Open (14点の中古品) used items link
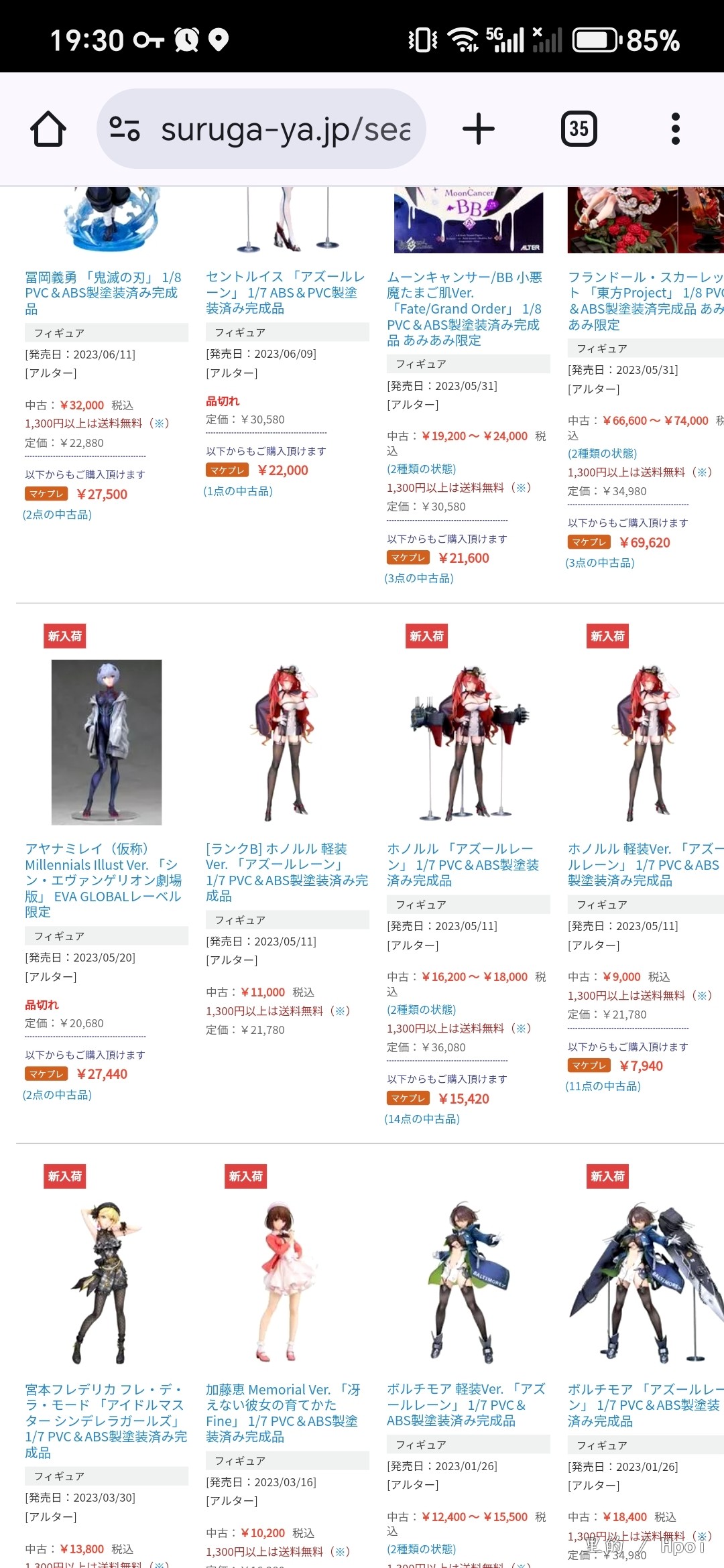 click(x=422, y=1119)
